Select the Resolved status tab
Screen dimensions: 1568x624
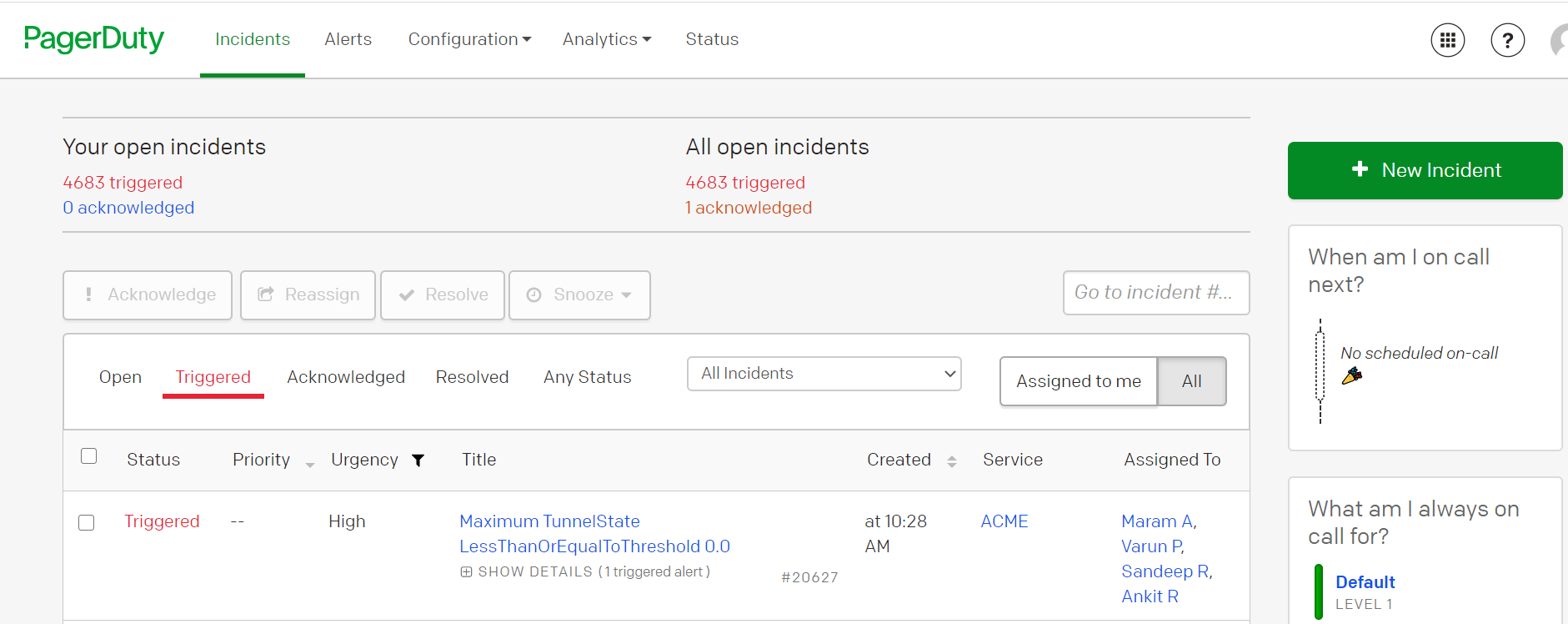[472, 377]
